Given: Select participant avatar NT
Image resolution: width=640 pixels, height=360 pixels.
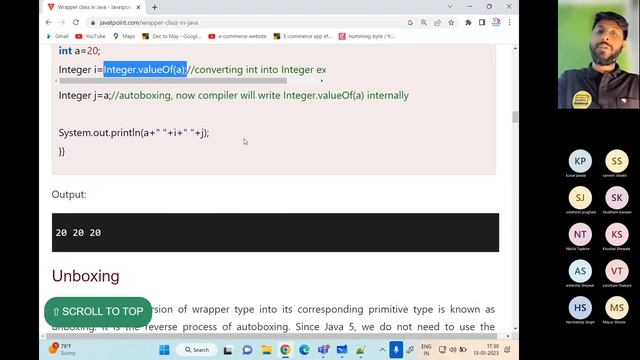Looking at the screenshot, I should pos(580,234).
